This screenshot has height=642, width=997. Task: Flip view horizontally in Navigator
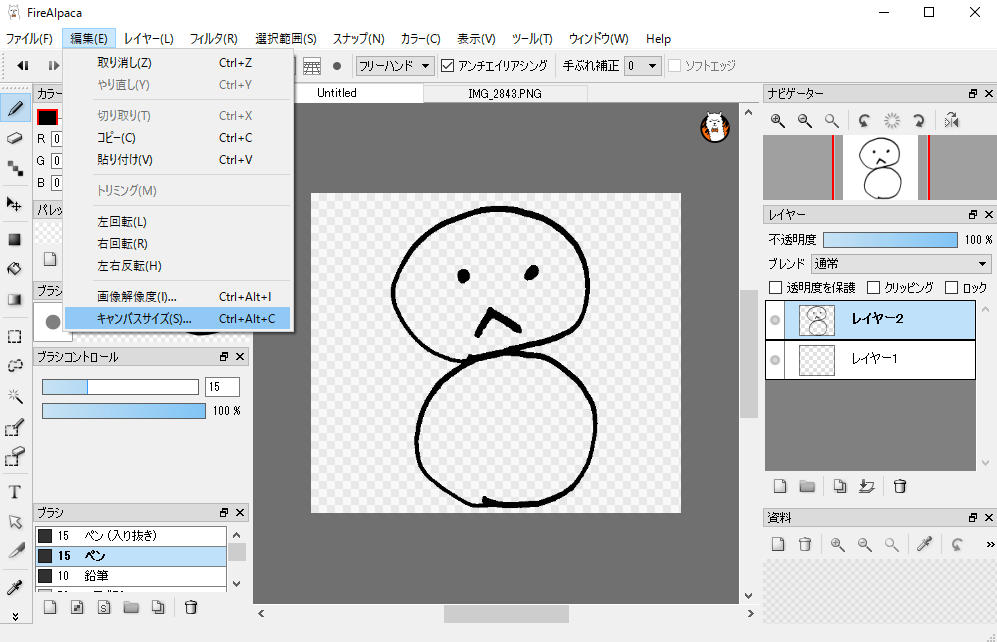coord(951,120)
